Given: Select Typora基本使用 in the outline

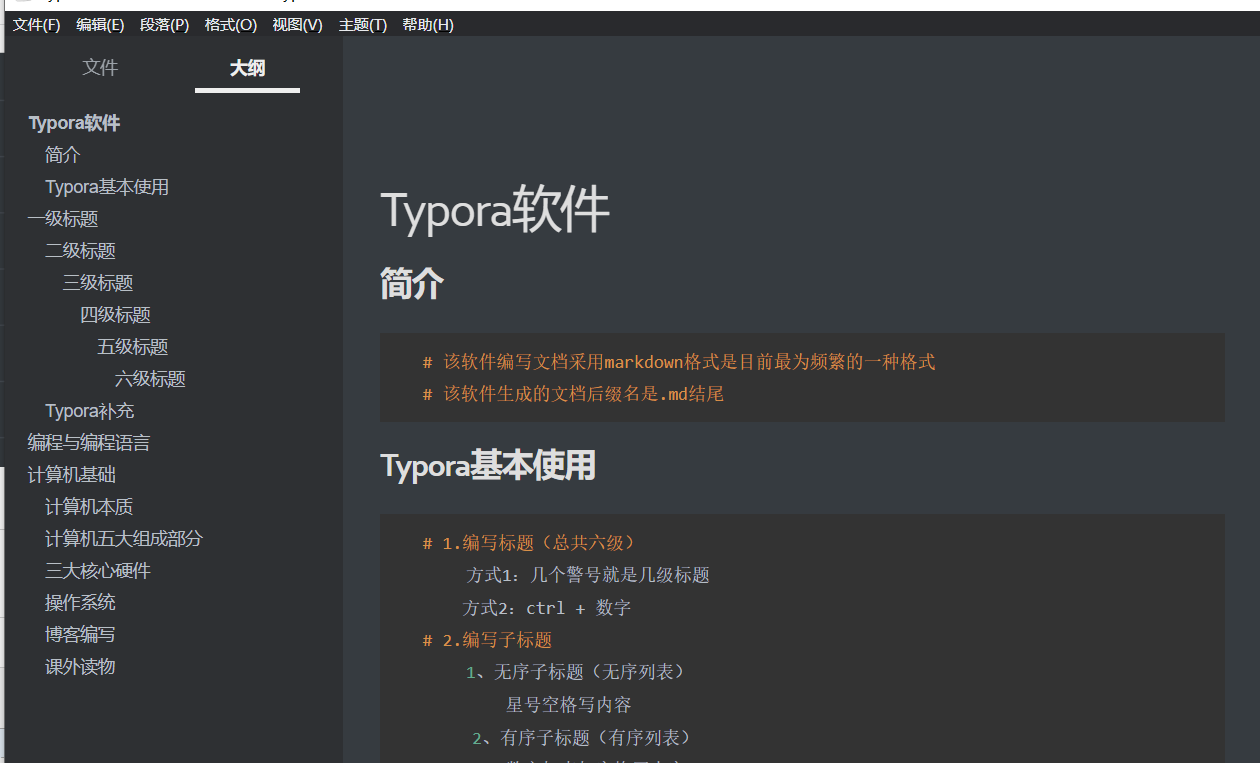Looking at the screenshot, I should click(x=107, y=186).
